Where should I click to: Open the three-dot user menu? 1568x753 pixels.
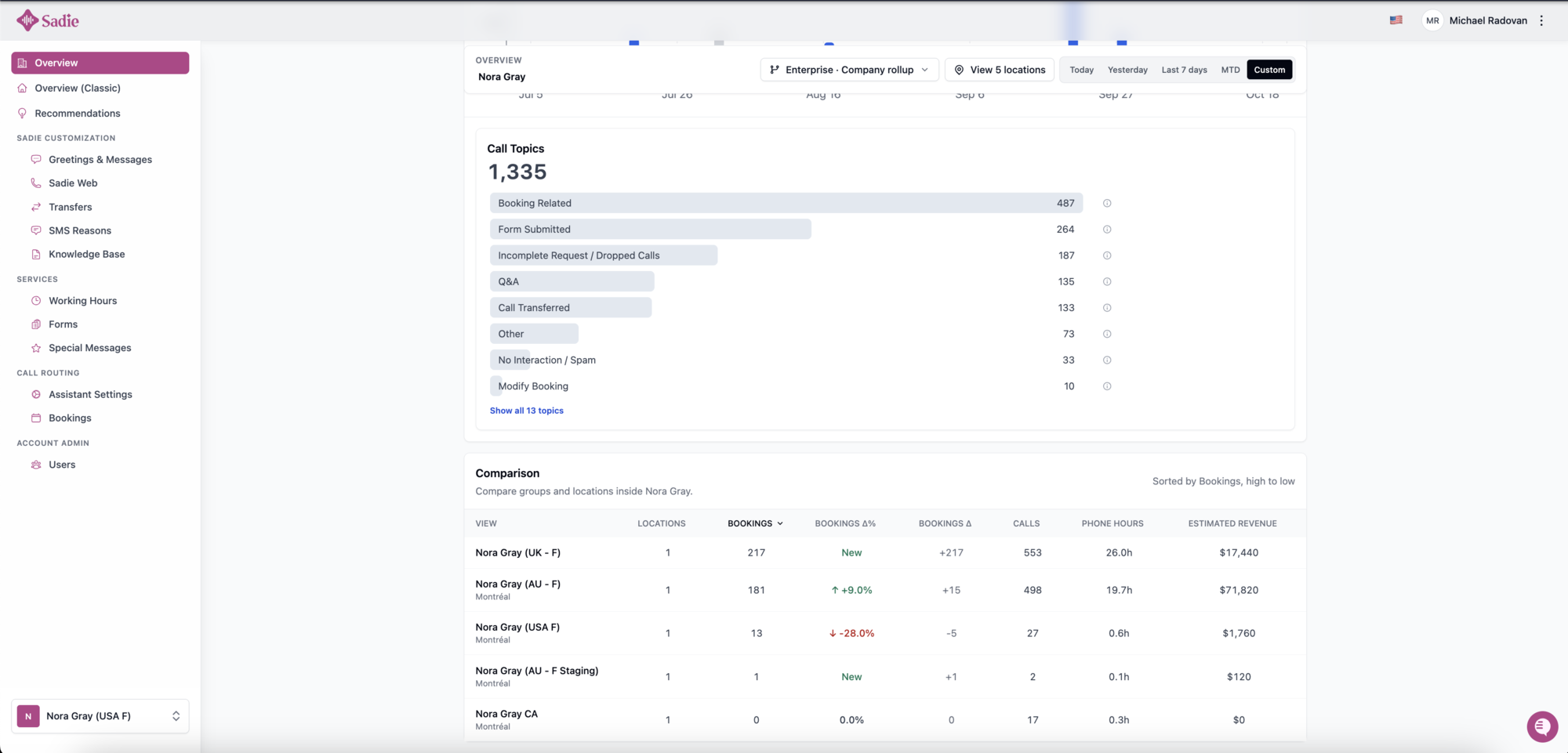pos(1541,20)
